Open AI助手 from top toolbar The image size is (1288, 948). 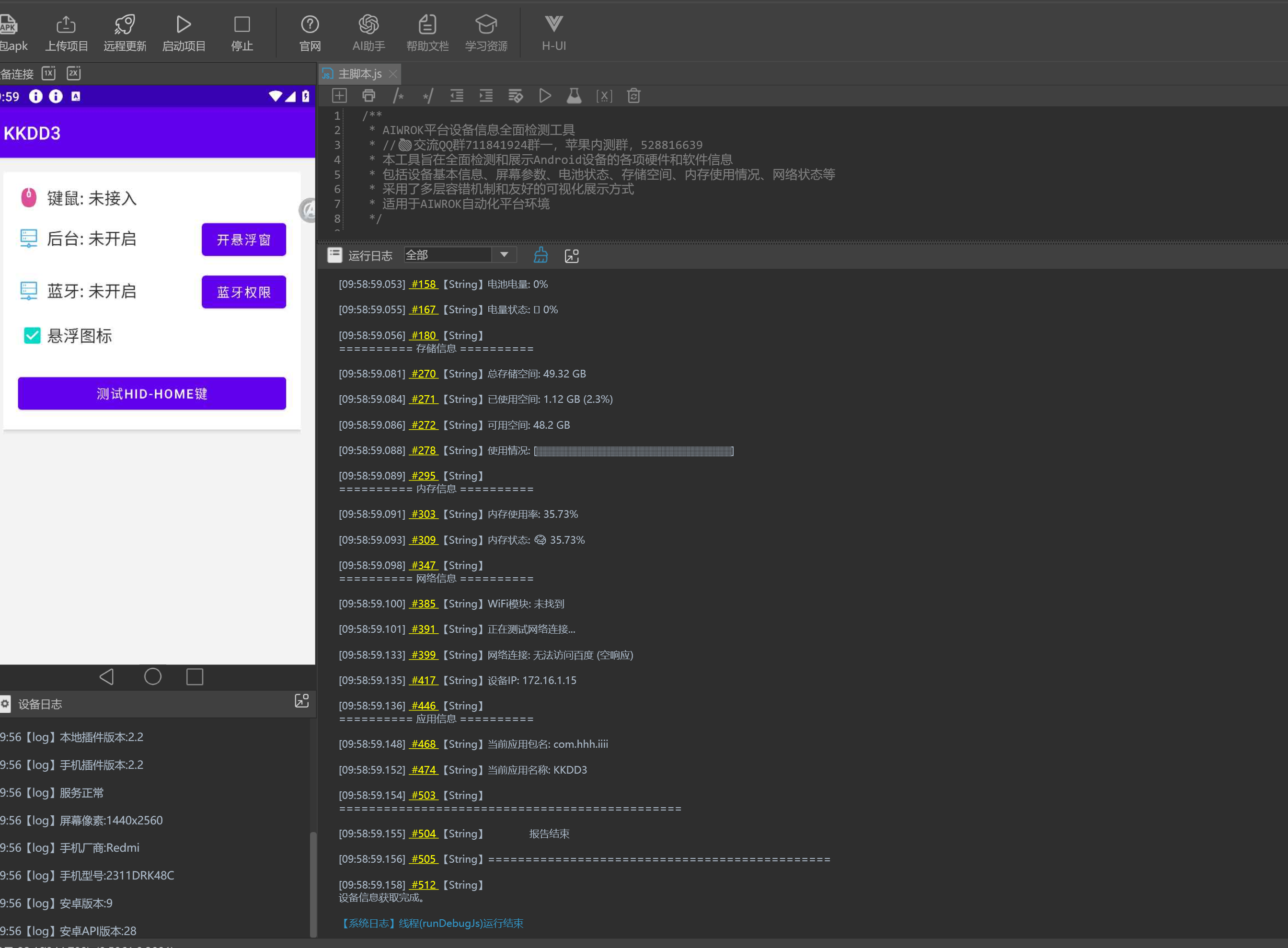[368, 33]
